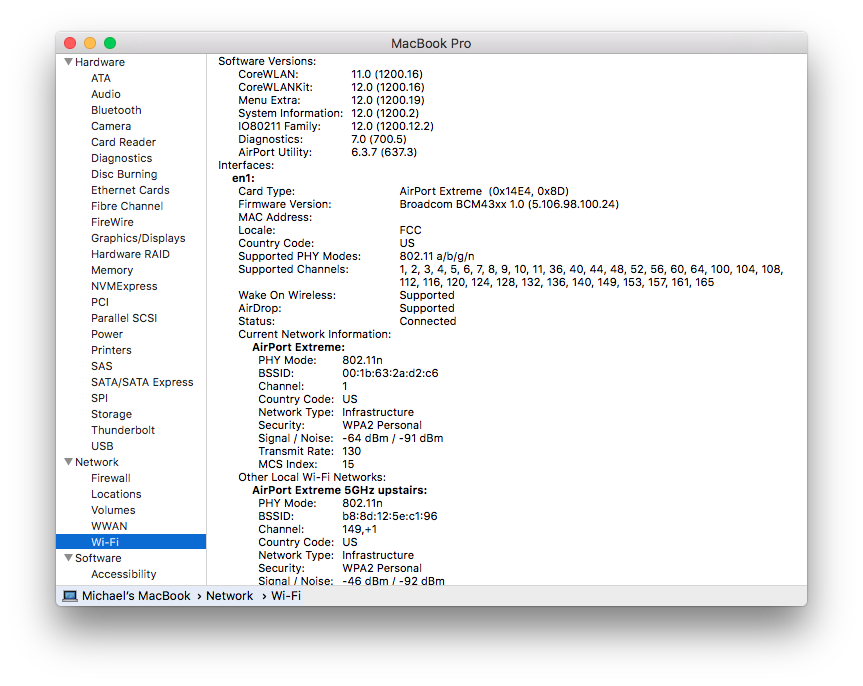Click AirPort Utility version 6.3.7 (637.3)

tap(384, 152)
